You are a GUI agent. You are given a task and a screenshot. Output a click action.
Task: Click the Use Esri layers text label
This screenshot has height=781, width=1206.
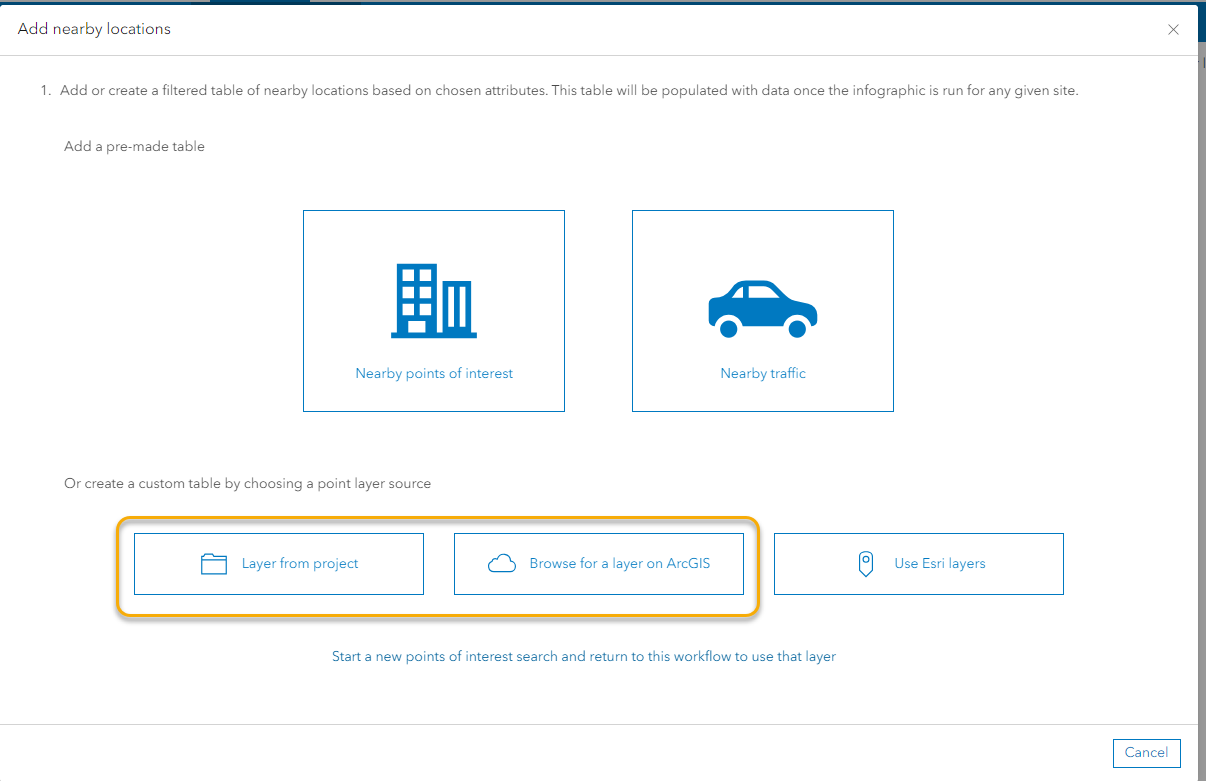pyautogui.click(x=939, y=563)
